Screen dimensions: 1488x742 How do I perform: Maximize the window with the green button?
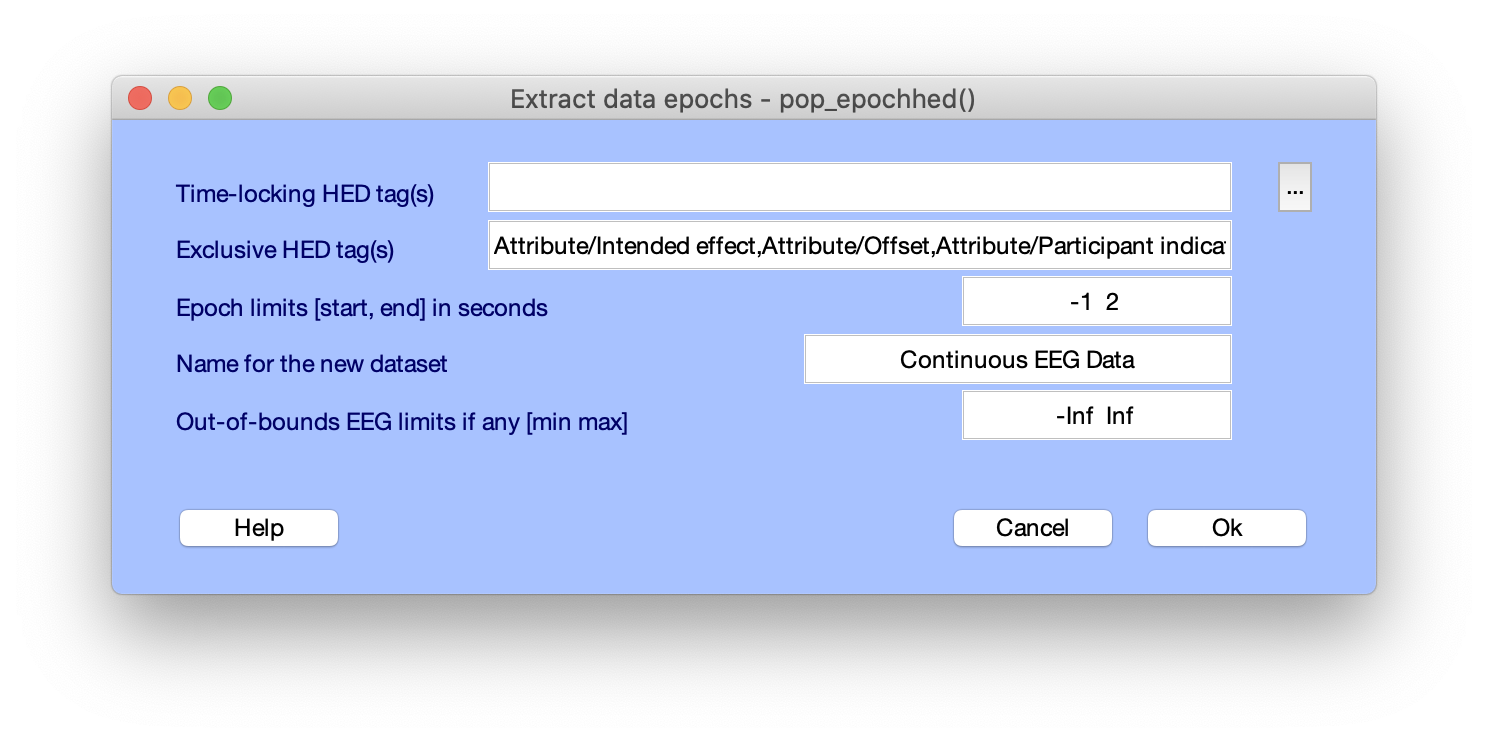tap(220, 98)
